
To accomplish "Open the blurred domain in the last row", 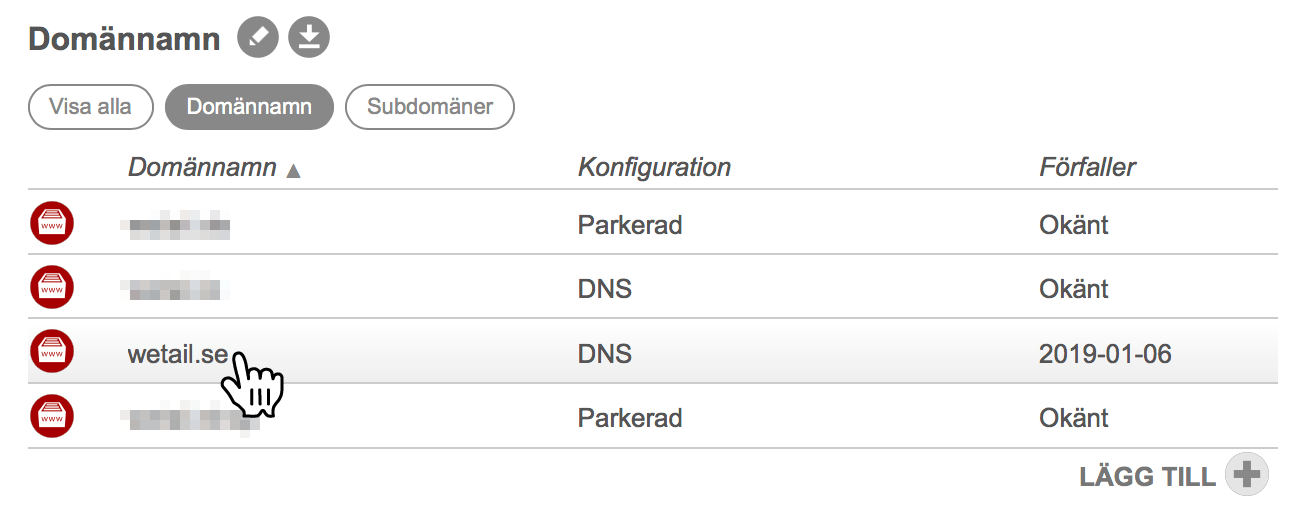I will (x=190, y=418).
